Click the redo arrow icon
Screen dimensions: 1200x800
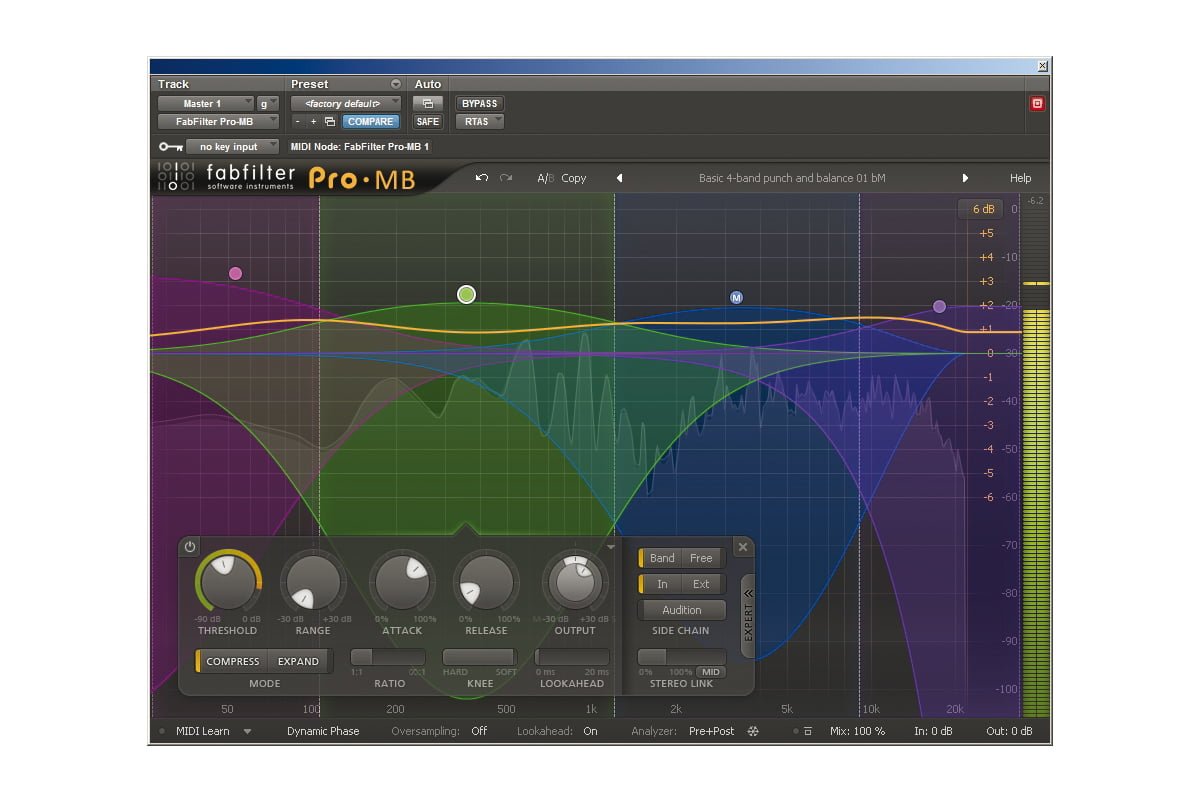coord(506,178)
